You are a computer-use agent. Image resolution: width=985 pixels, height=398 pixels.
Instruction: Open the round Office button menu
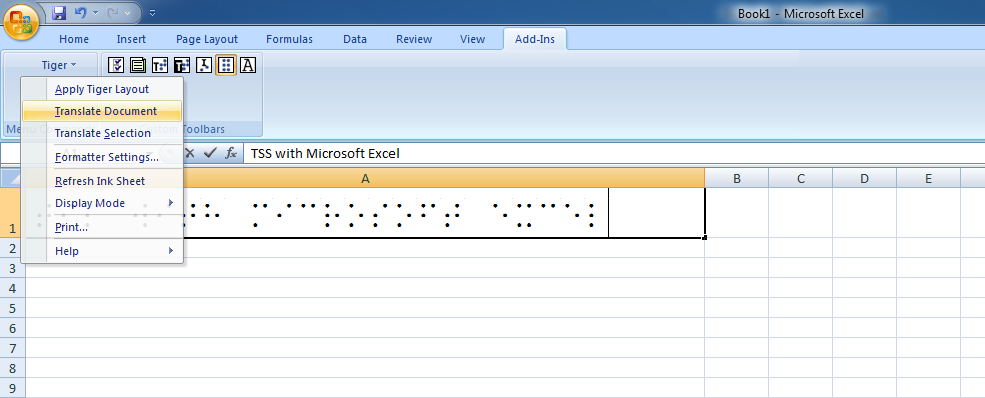21,24
